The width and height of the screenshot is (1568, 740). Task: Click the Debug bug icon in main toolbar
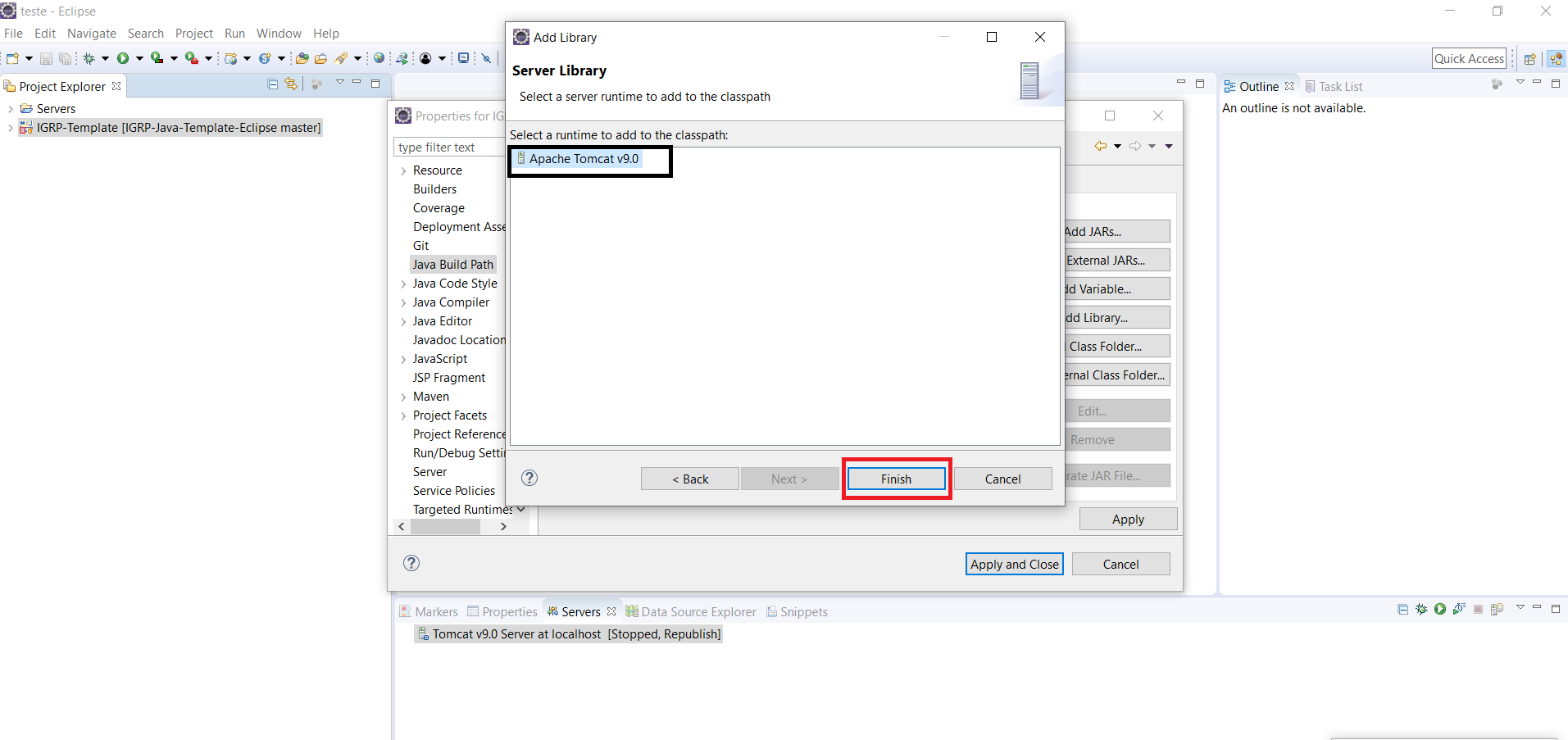(89, 58)
